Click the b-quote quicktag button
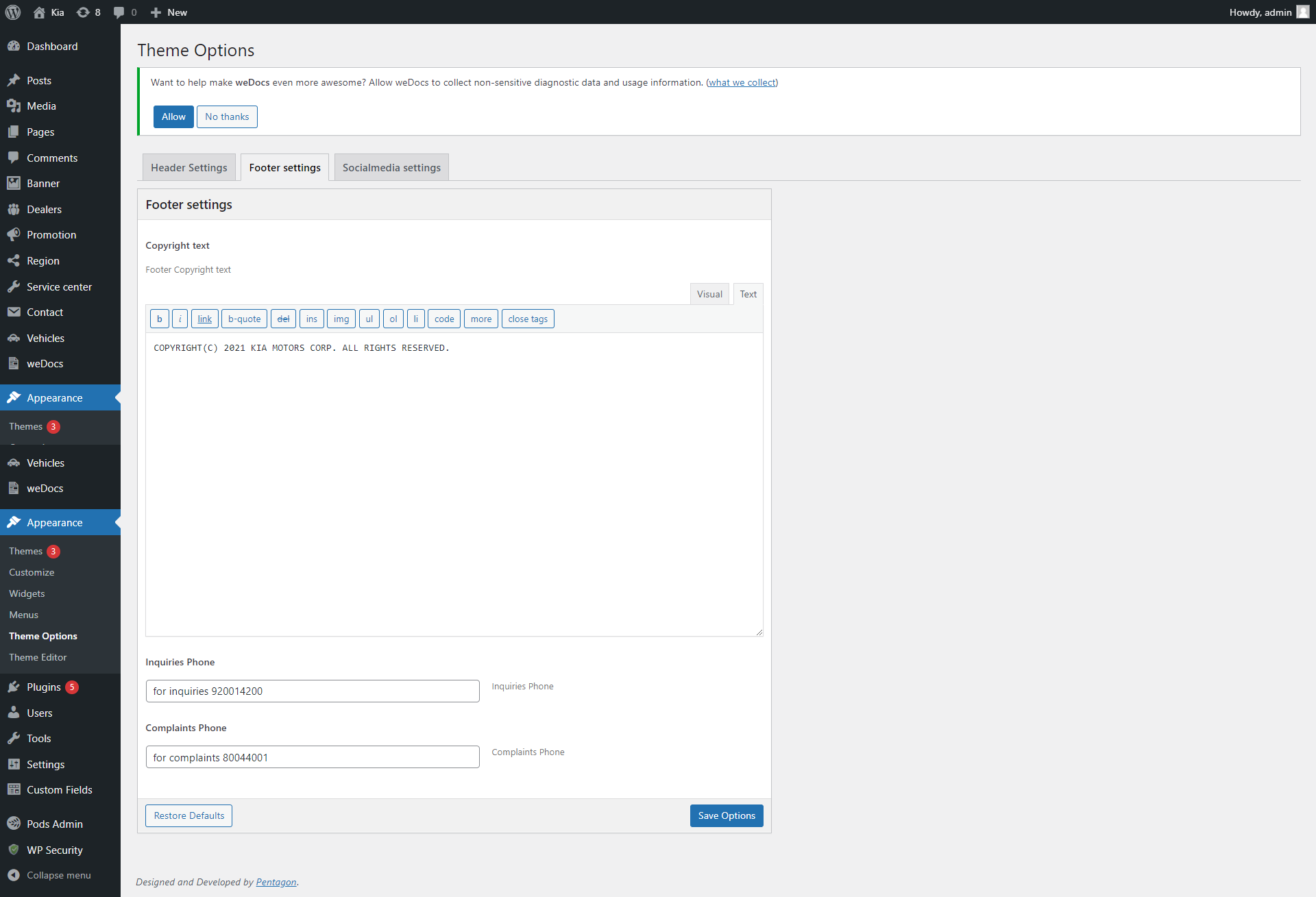Screen dimensions: 1316x897 coord(244,319)
